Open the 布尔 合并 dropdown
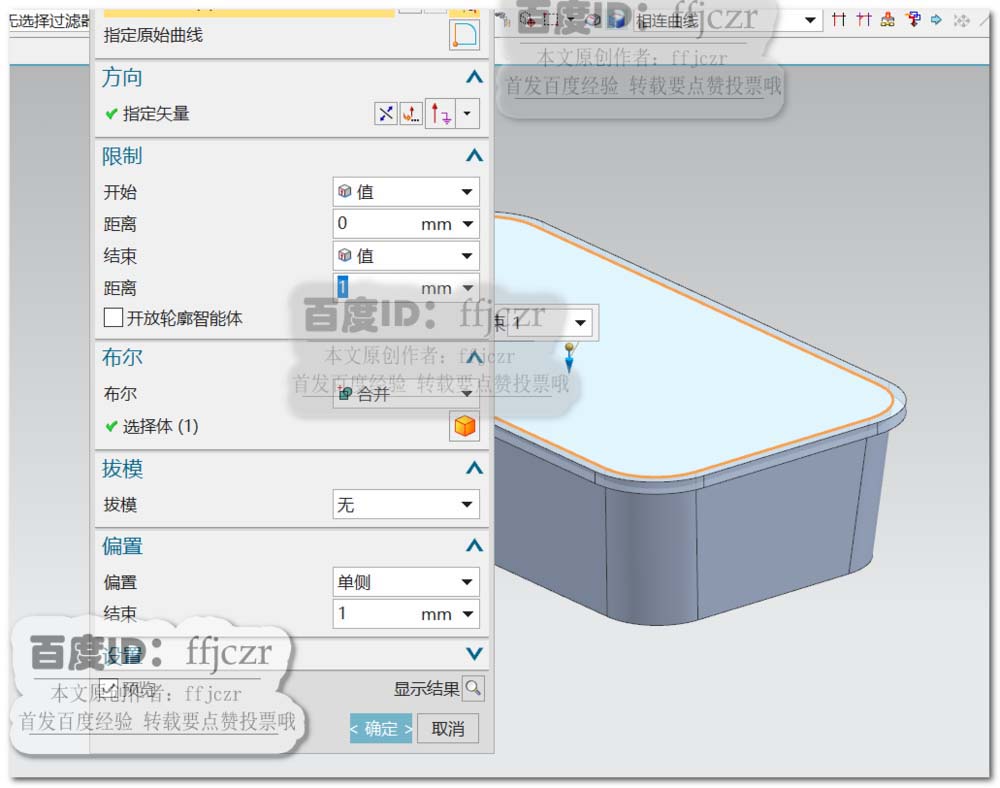 [x=406, y=394]
